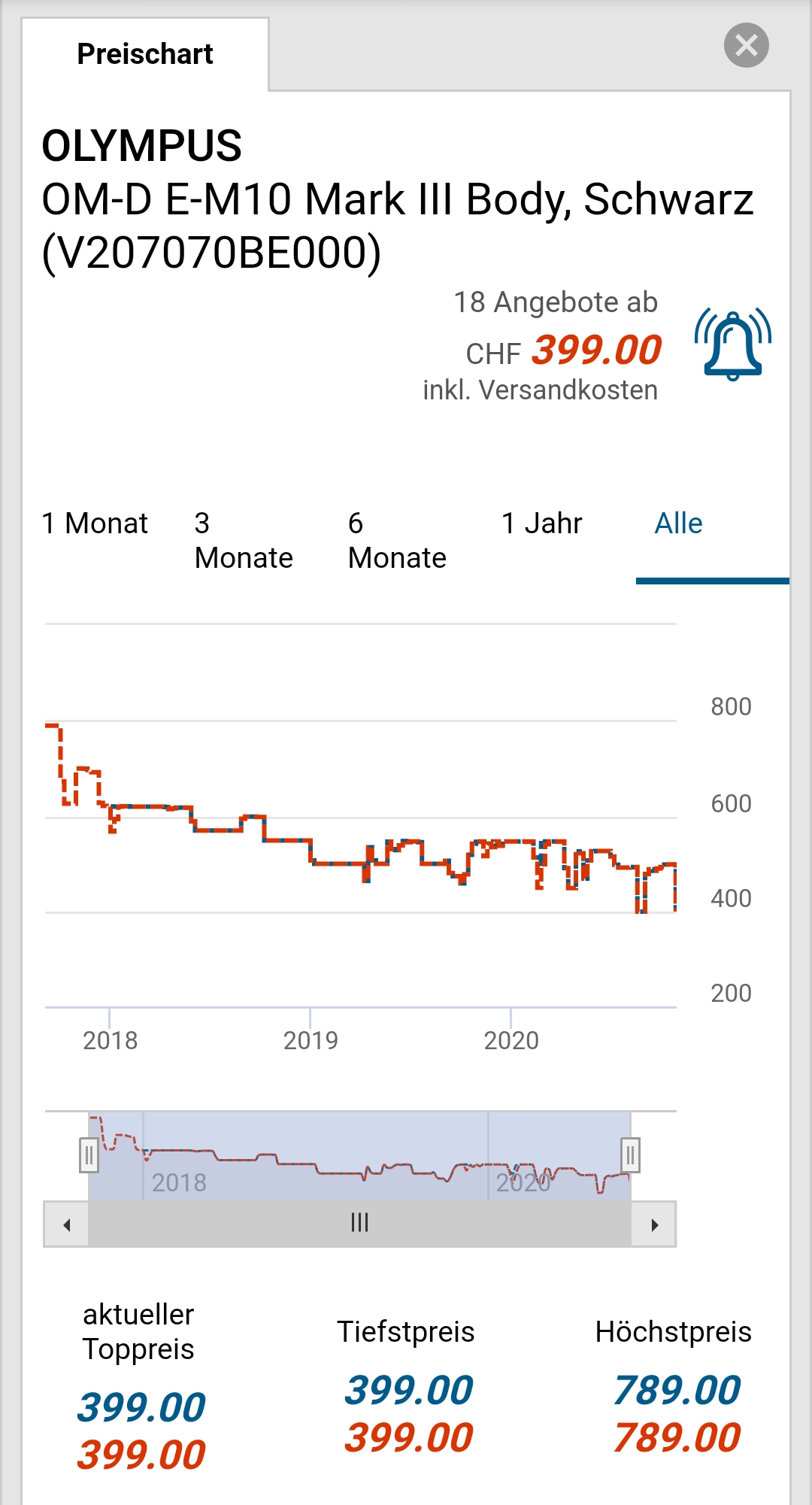812x1505 pixels.
Task: Click the right scroll arrow of navigator
Action: click(x=654, y=1224)
